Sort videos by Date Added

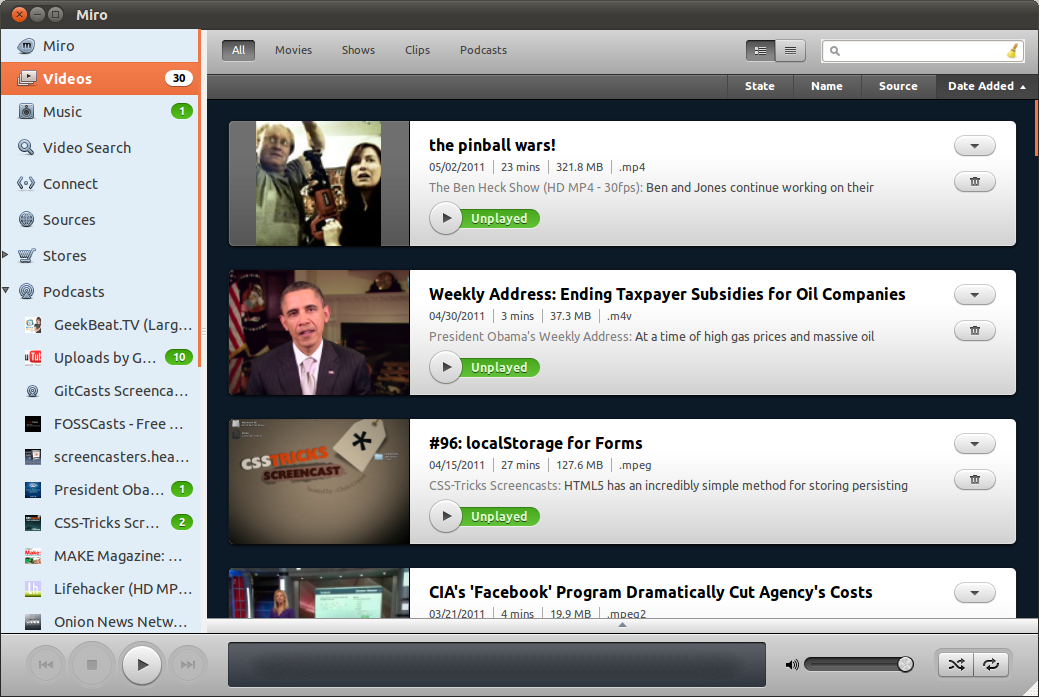point(987,86)
